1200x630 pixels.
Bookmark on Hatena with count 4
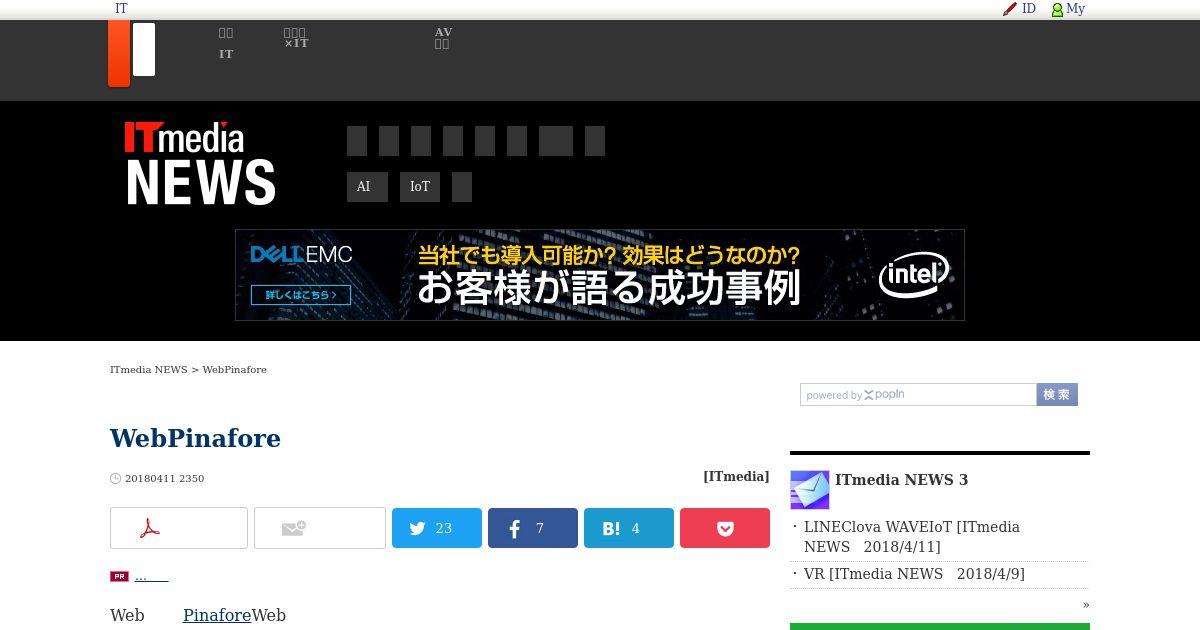(x=629, y=528)
